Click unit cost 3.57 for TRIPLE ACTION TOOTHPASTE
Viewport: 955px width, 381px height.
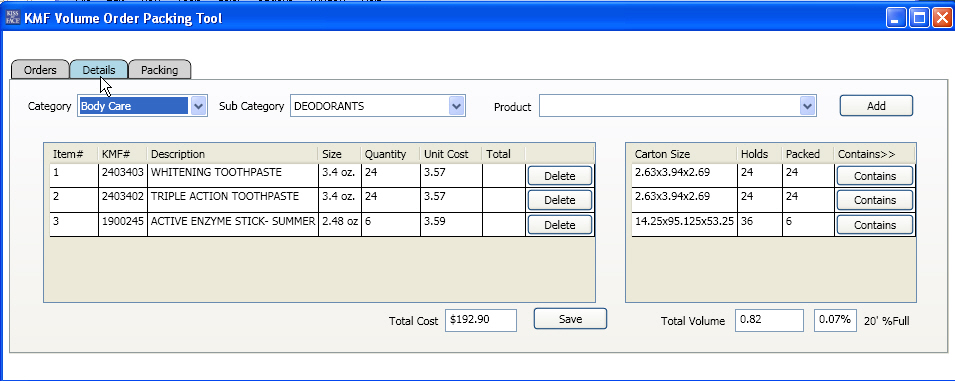(451, 200)
